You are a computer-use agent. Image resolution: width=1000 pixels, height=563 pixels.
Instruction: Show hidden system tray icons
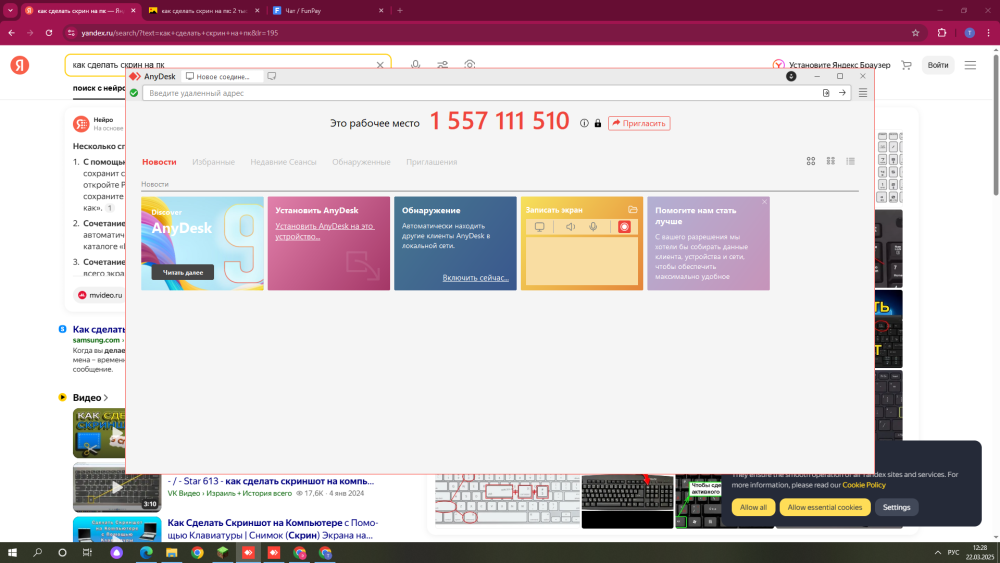tap(938, 552)
